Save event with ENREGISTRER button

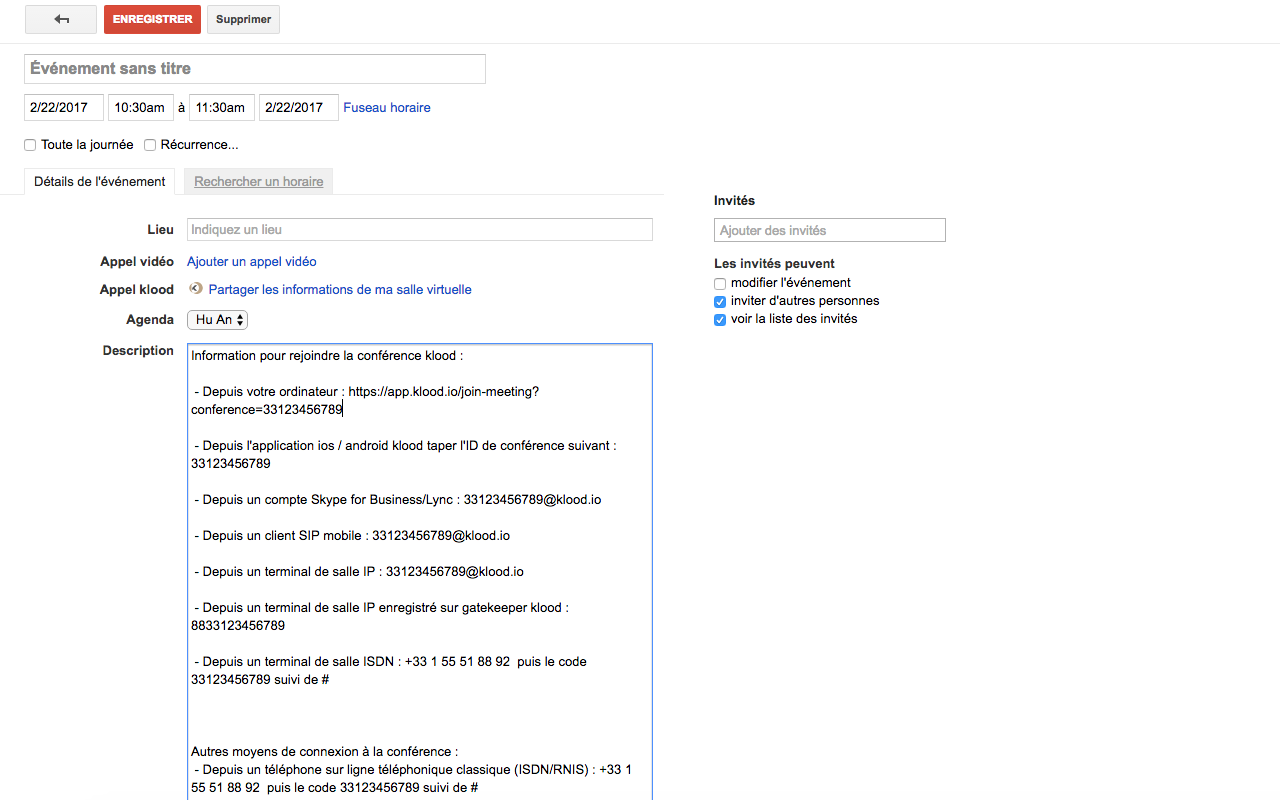pos(152,19)
